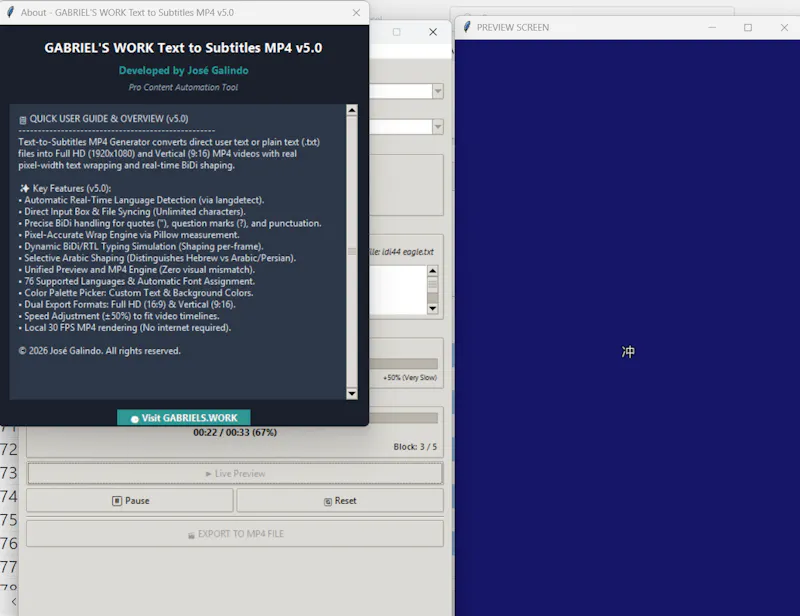800x616 pixels.
Task: Close the About dialog window
Action: [356, 13]
